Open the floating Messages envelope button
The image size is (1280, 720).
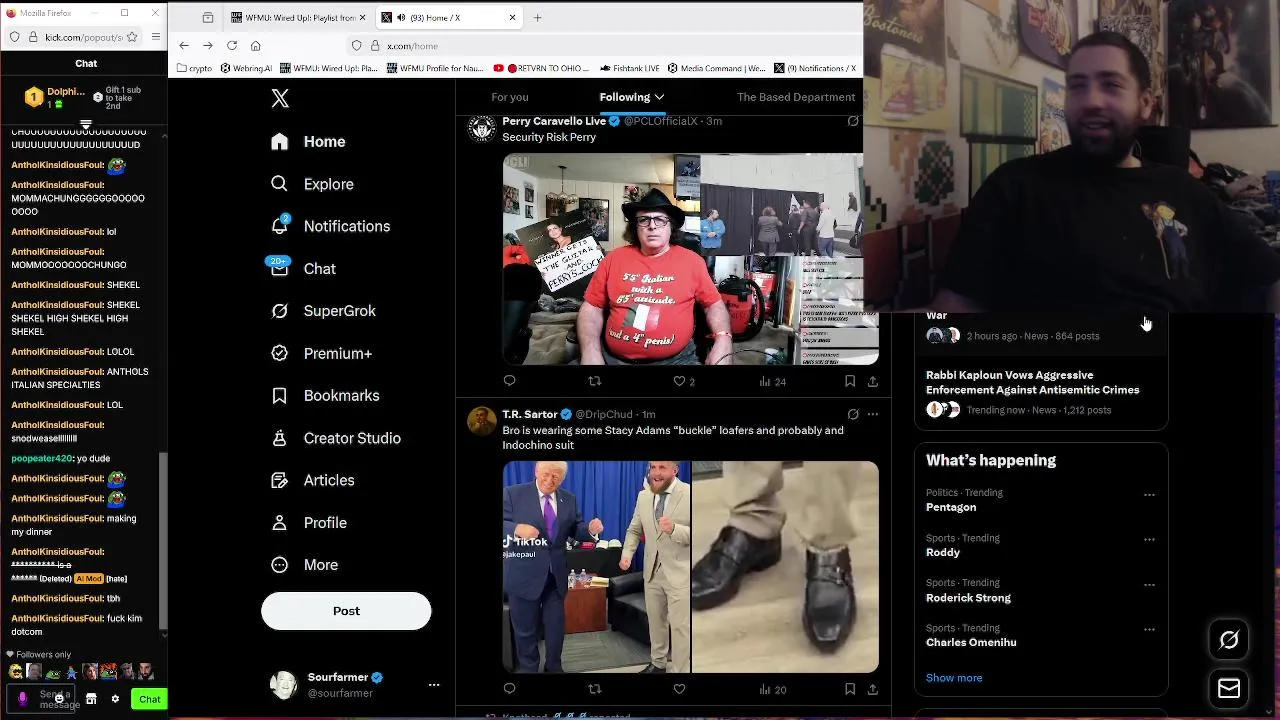pos(1229,688)
